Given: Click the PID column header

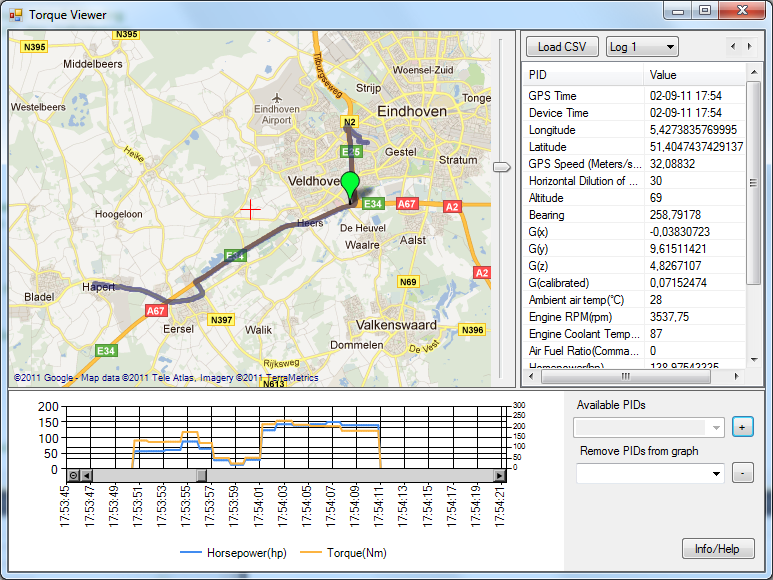Looking at the screenshot, I should (x=583, y=75).
